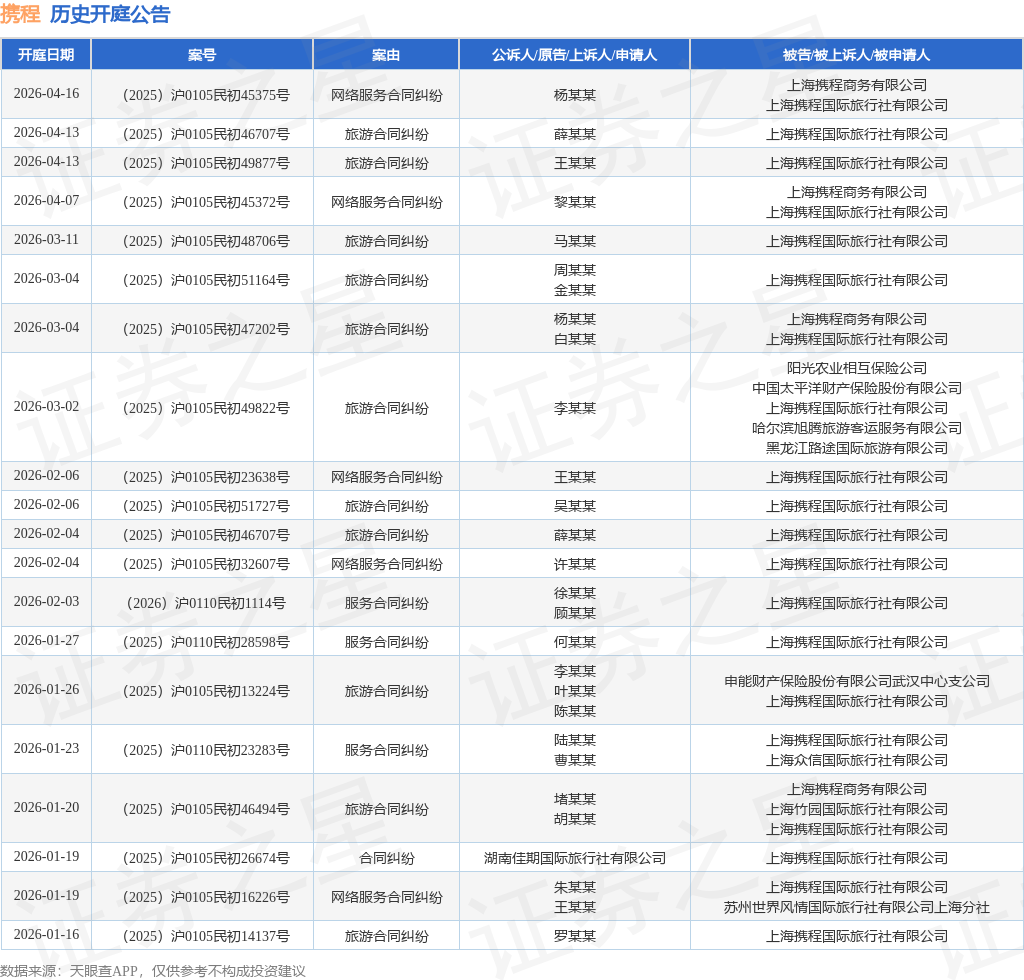This screenshot has height=980, width=1024.
Task: Click plaintiff 杨某某 in the 2026-04-16 row
Action: click(575, 95)
